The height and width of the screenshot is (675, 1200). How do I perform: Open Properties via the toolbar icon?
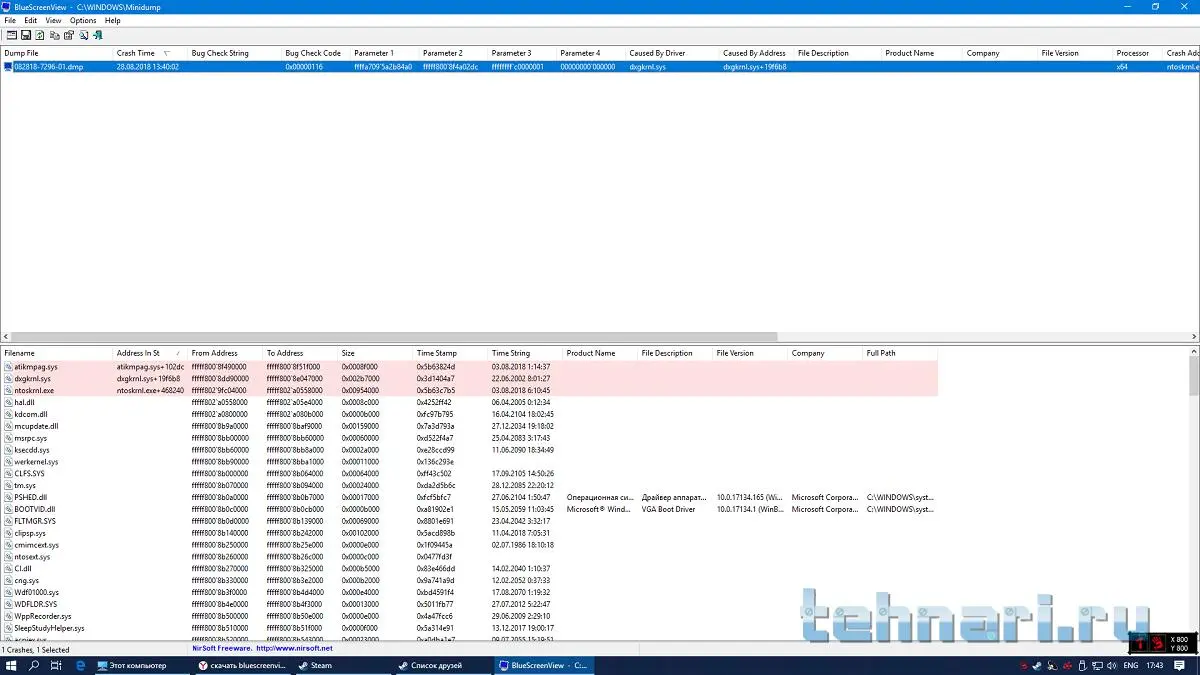pyautogui.click(x=69, y=35)
